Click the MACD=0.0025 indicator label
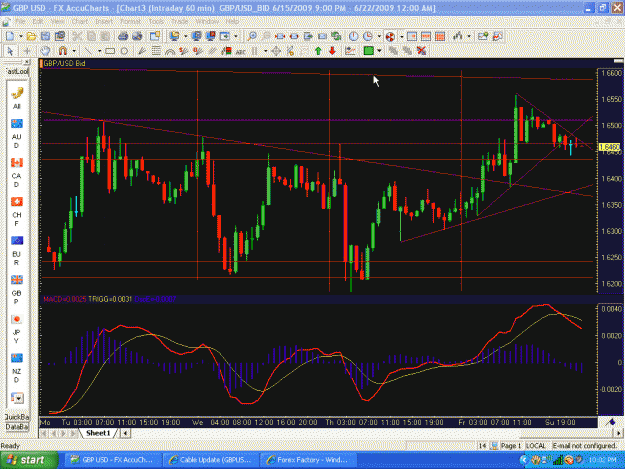 (x=65, y=299)
